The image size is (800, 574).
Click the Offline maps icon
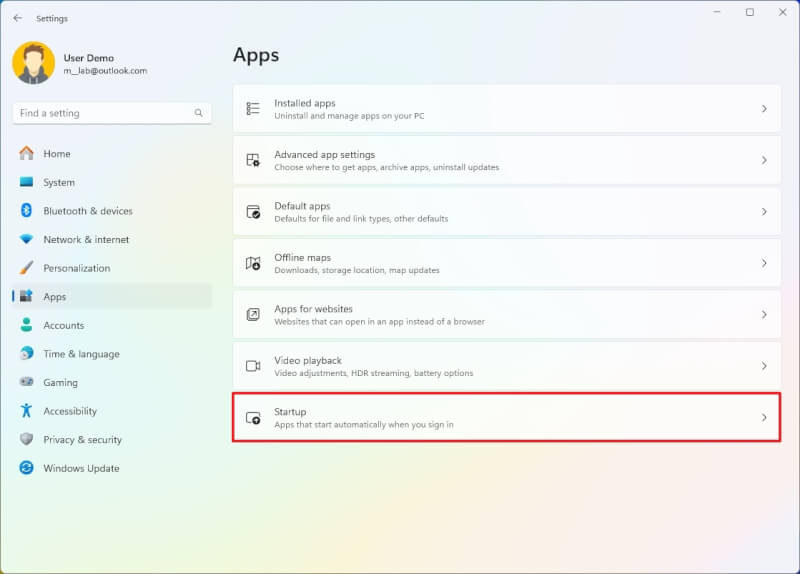tap(253, 263)
